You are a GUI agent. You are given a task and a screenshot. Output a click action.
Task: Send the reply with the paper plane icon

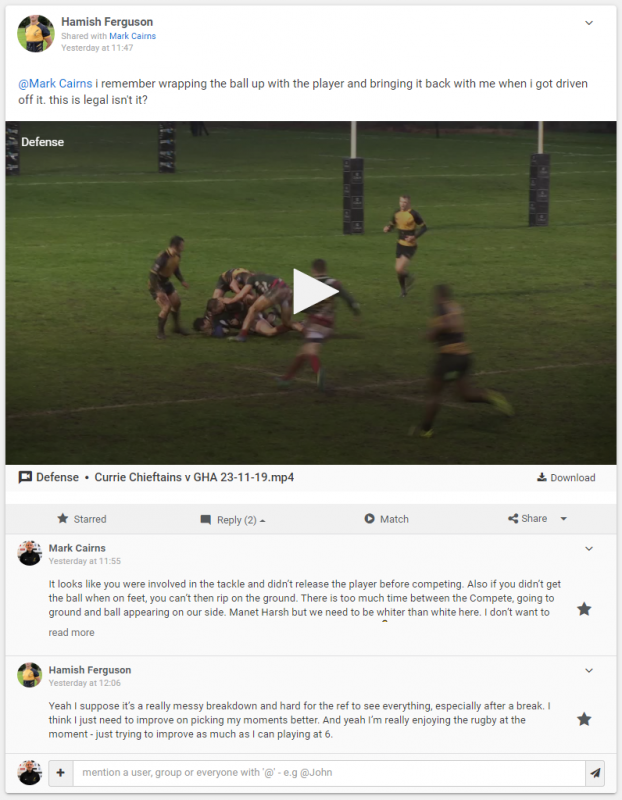595,772
